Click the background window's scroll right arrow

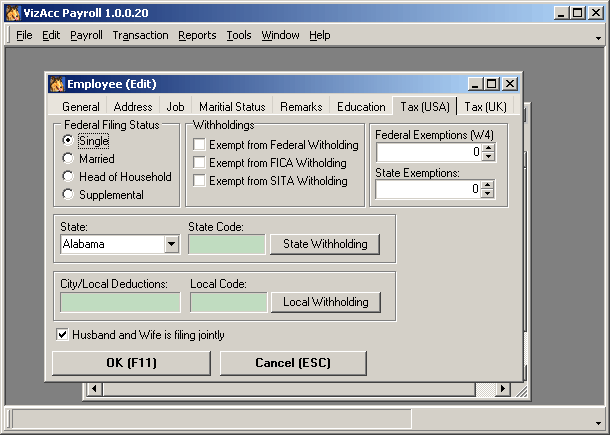pyautogui.click(x=503, y=388)
